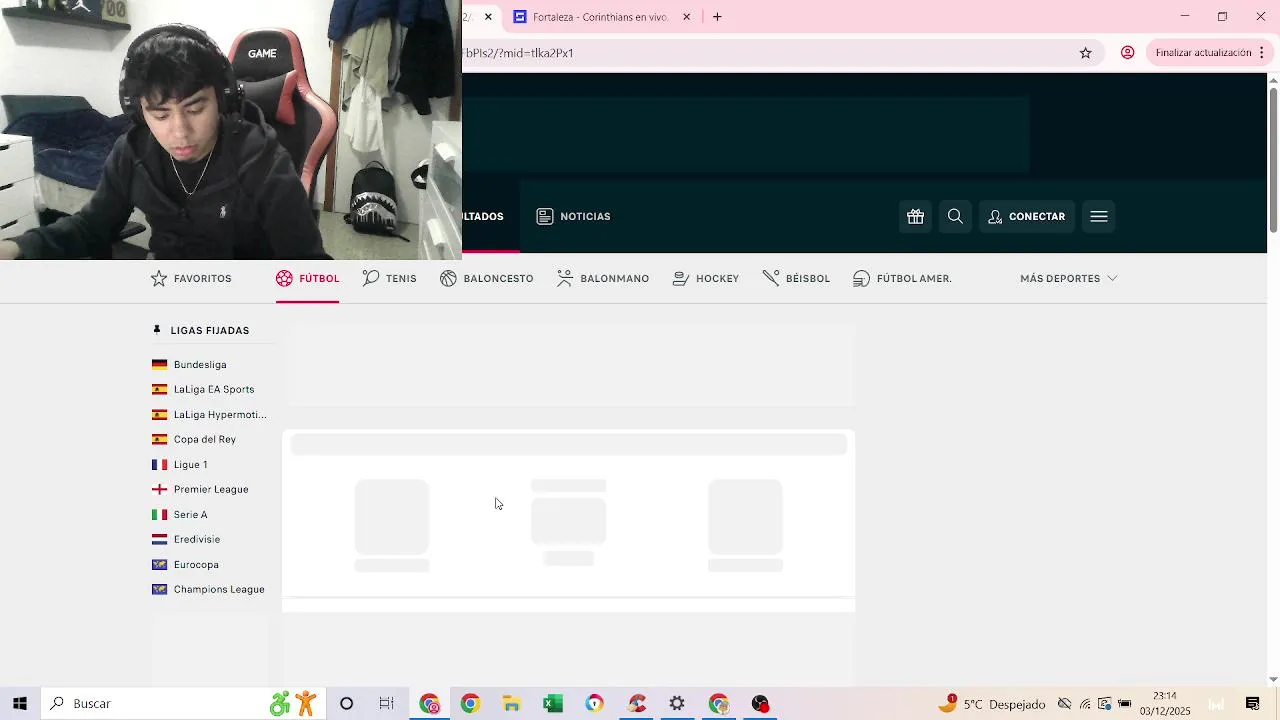Click the browser address bar URL
The height and width of the screenshot is (720, 1280).
518,53
